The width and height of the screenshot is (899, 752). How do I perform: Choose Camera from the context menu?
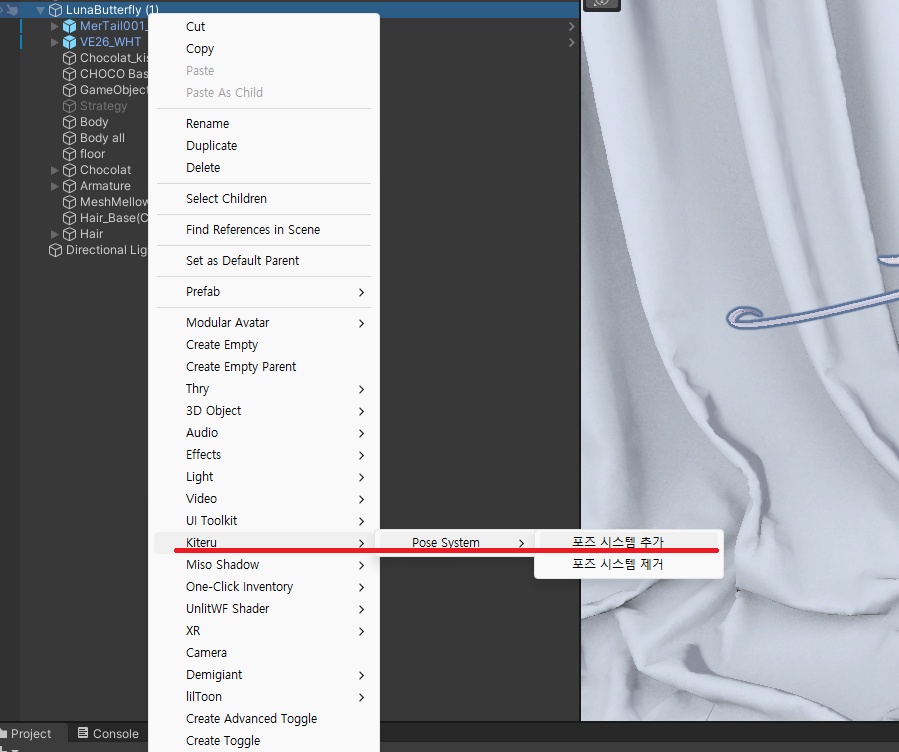264,653
